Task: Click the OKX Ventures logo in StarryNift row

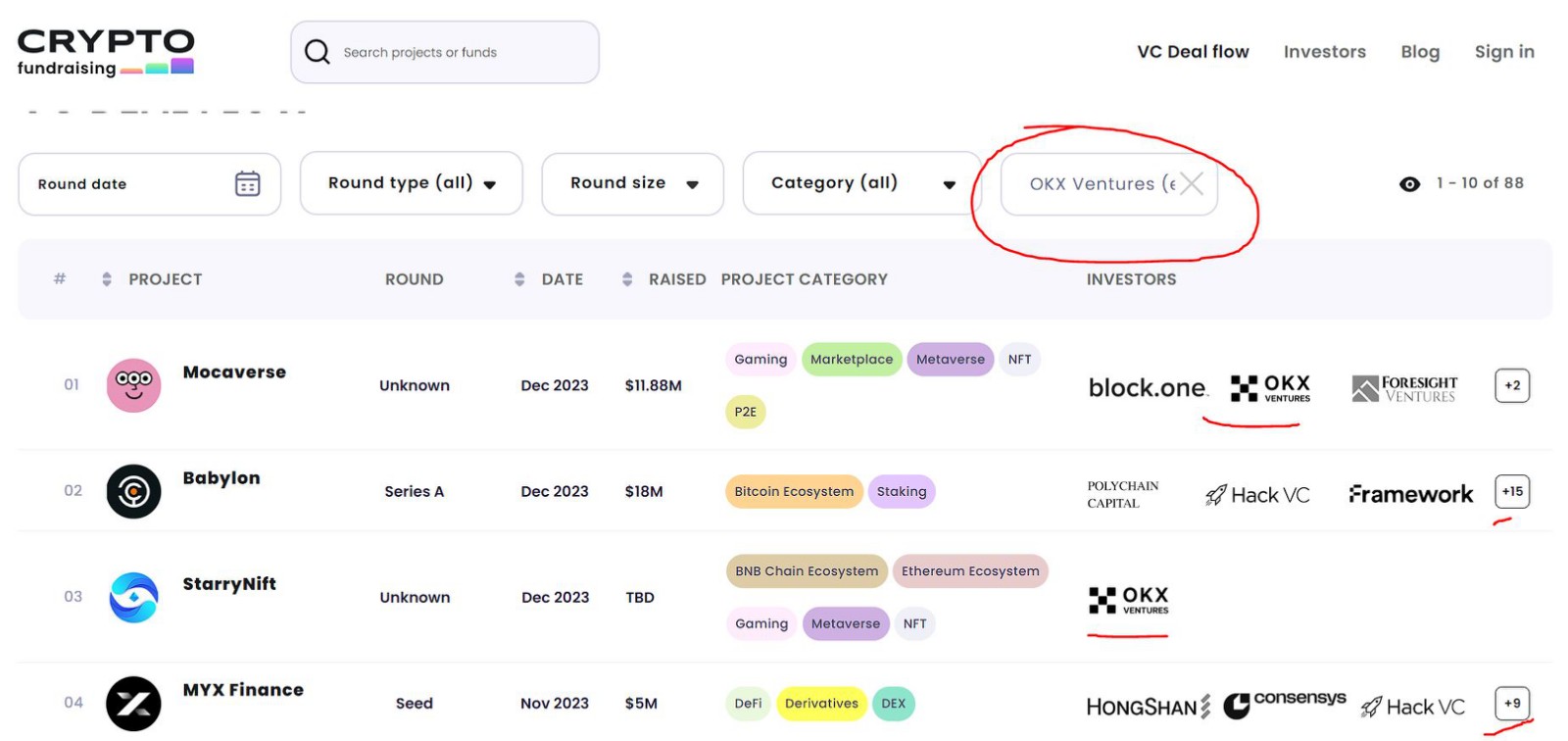Action: pyautogui.click(x=1129, y=599)
